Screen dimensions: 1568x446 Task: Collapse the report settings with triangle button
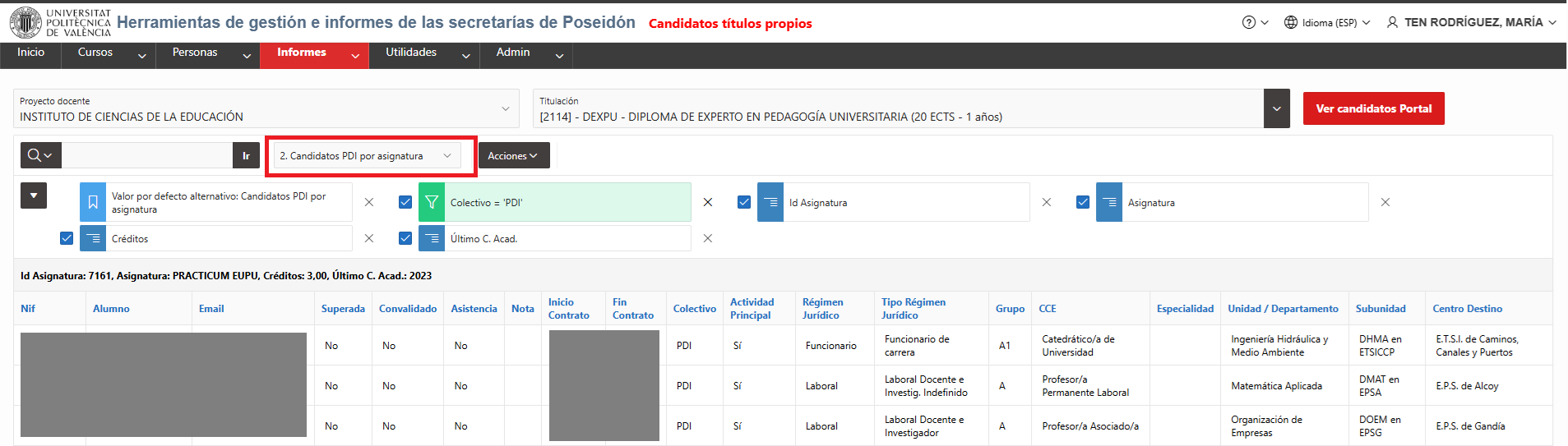pos(34,195)
